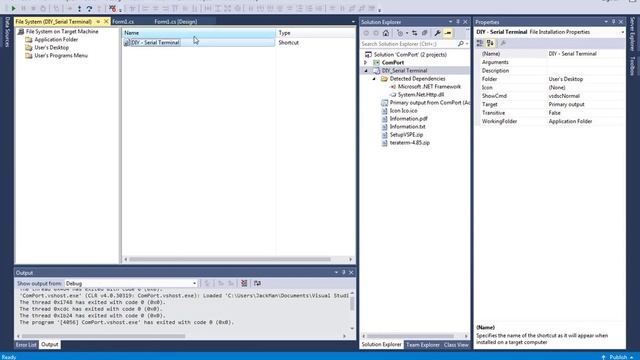Click in Search Solution Explorer field
Screen dimensions: 640x360
[x=408, y=44]
